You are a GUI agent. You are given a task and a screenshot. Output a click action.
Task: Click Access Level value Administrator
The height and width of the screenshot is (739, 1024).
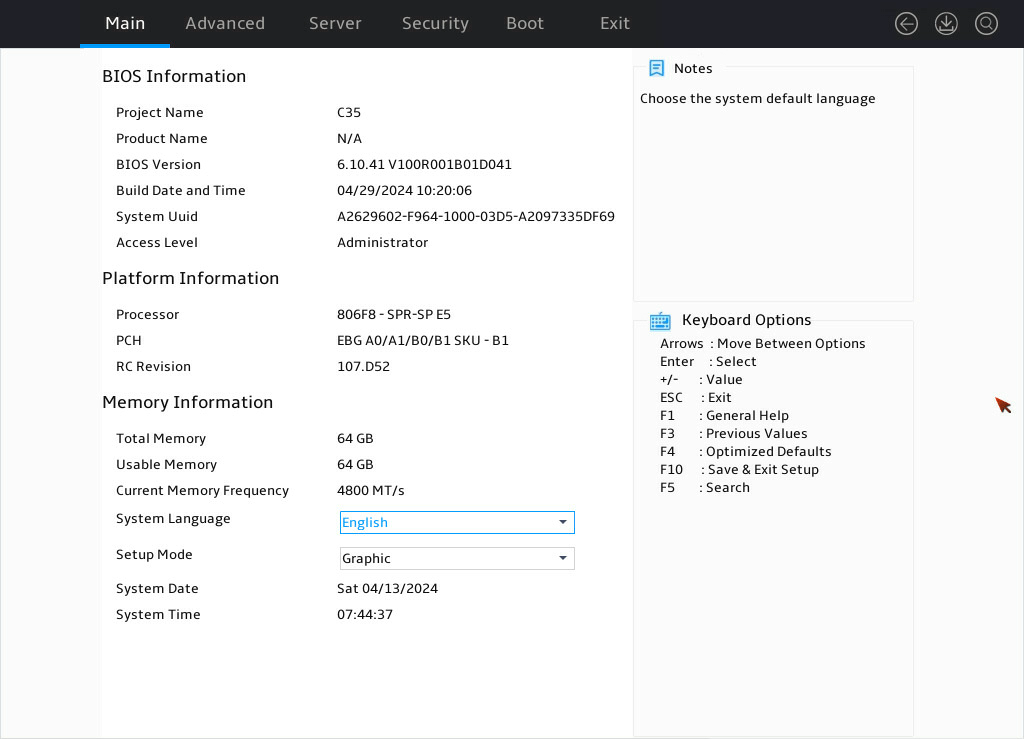(382, 242)
